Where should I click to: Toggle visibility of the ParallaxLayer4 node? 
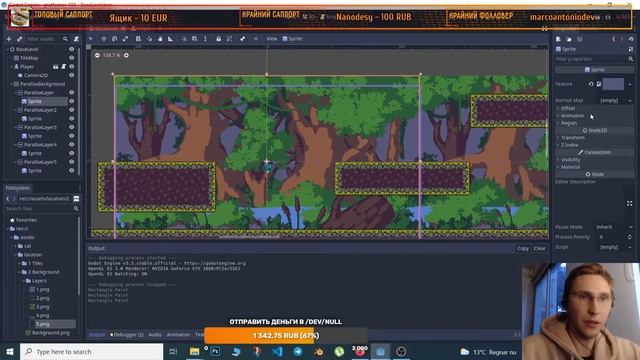pos(71,144)
